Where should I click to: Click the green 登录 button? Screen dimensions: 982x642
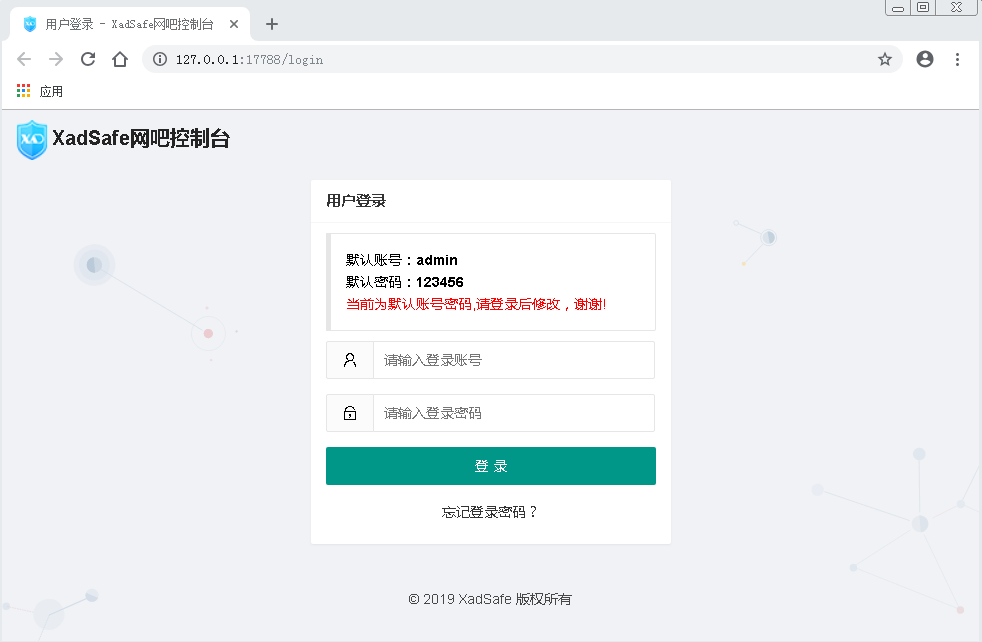[x=490, y=466]
